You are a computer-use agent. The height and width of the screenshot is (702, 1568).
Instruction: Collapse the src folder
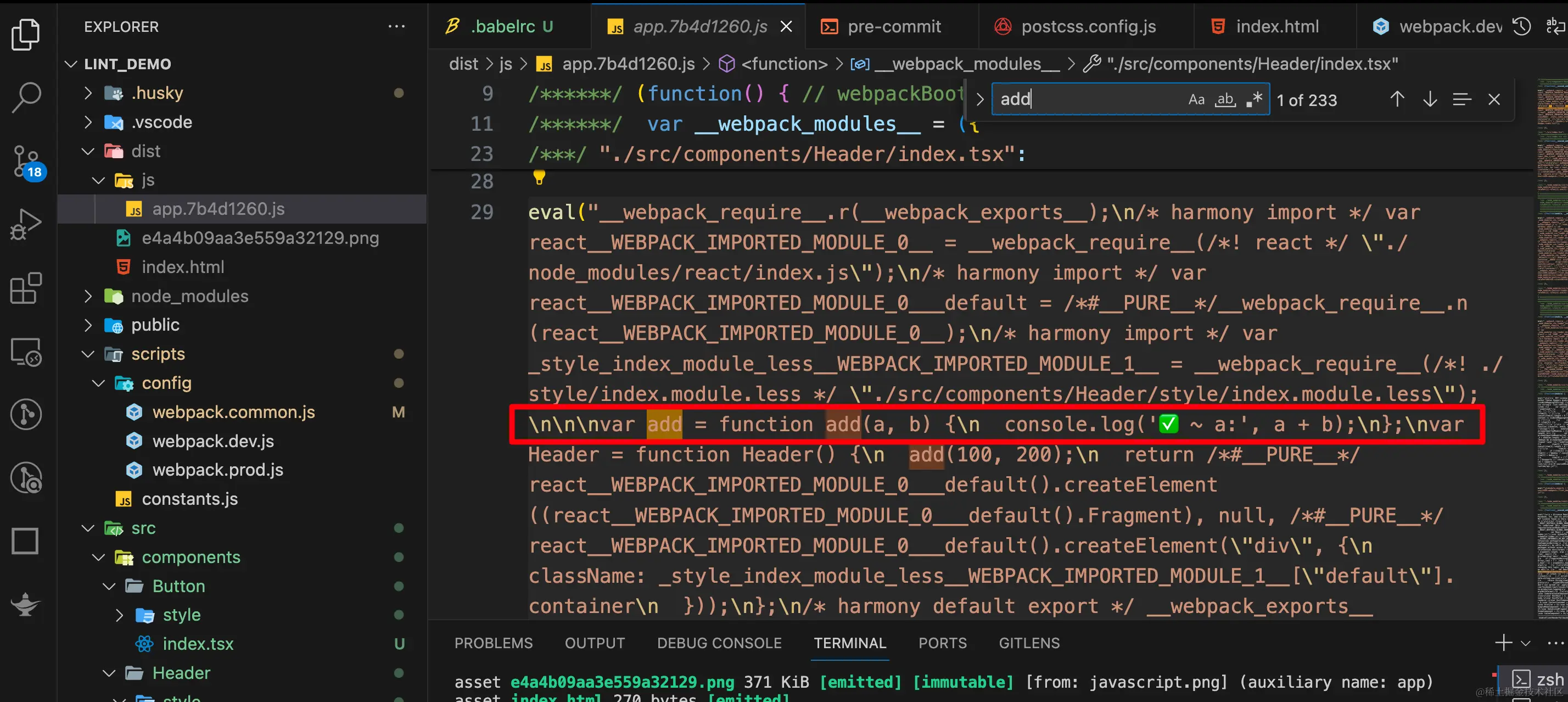pyautogui.click(x=88, y=528)
